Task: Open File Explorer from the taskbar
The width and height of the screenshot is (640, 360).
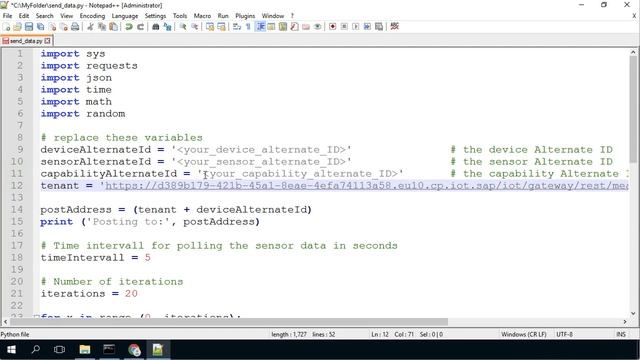Action: click(84, 350)
